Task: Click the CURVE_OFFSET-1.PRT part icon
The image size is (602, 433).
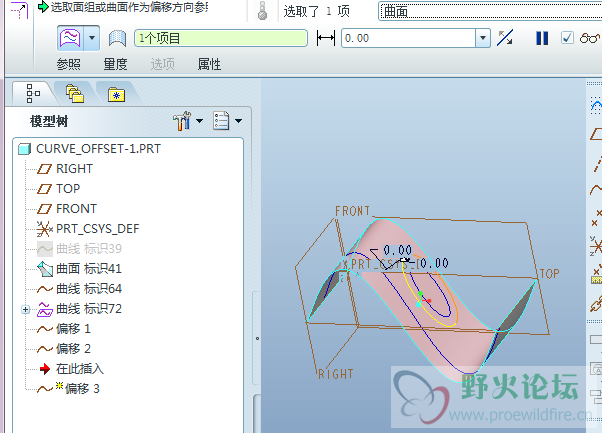Action: 25,149
